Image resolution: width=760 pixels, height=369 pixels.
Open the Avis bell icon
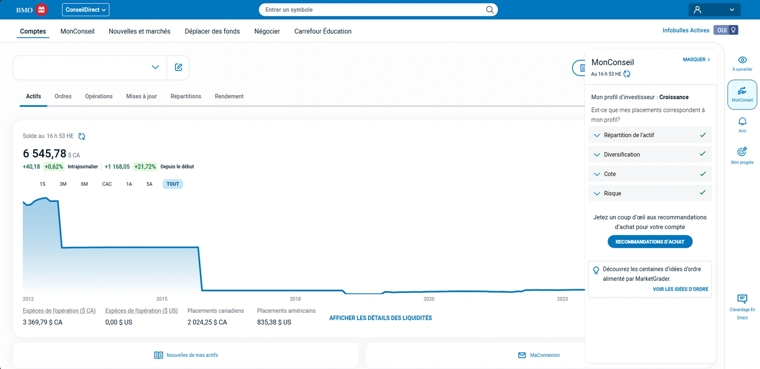tap(742, 121)
